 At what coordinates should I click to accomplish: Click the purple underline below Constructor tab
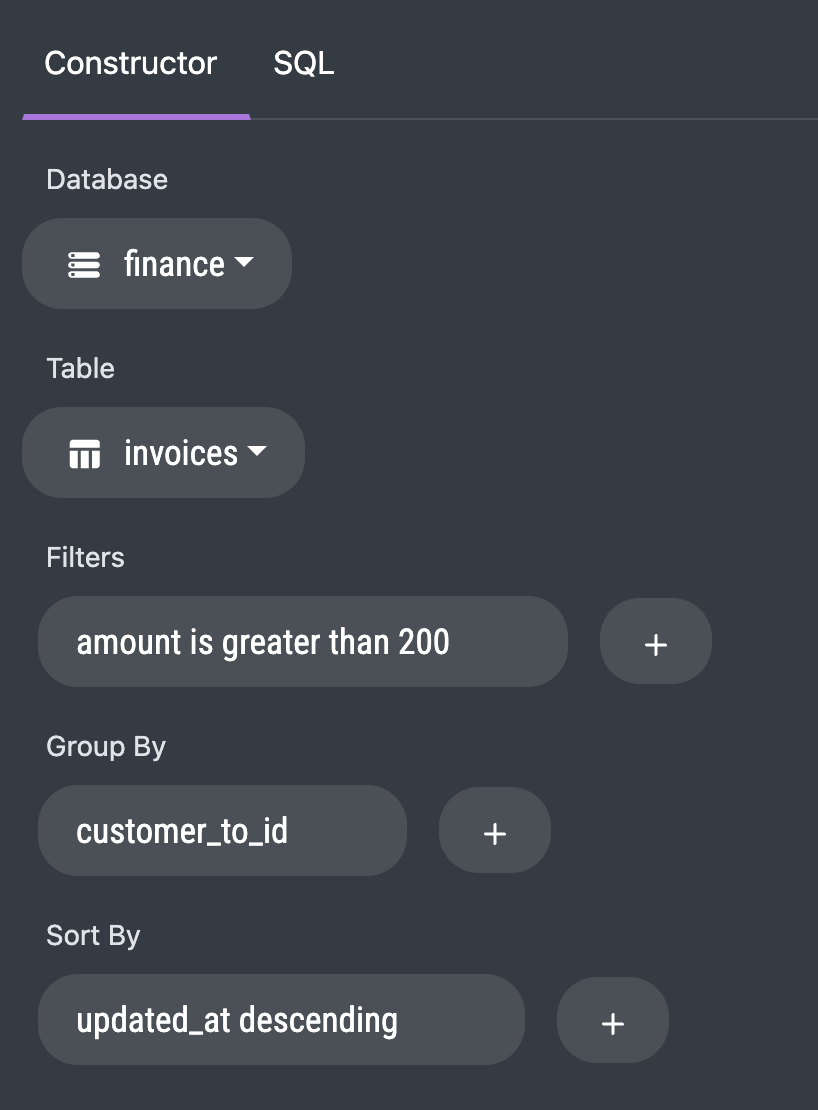[x=136, y=117]
